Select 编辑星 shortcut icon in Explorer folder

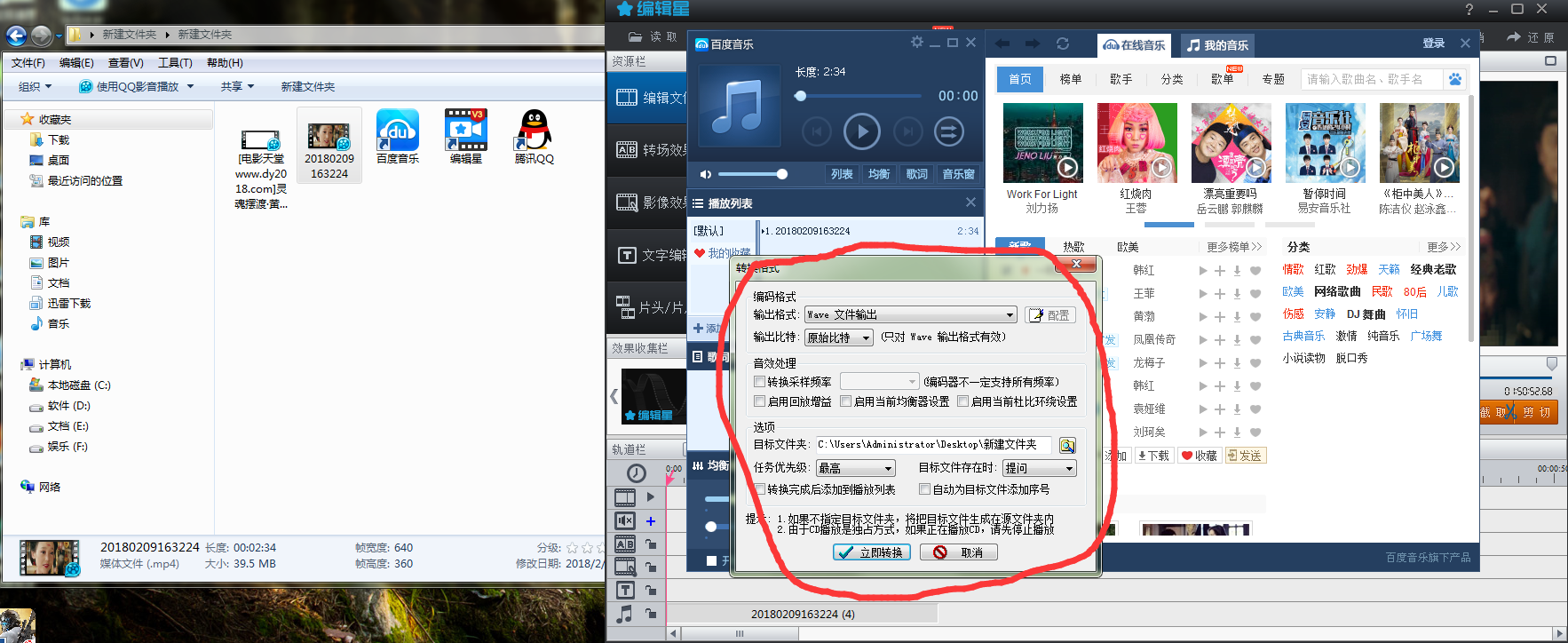pyautogui.click(x=466, y=137)
